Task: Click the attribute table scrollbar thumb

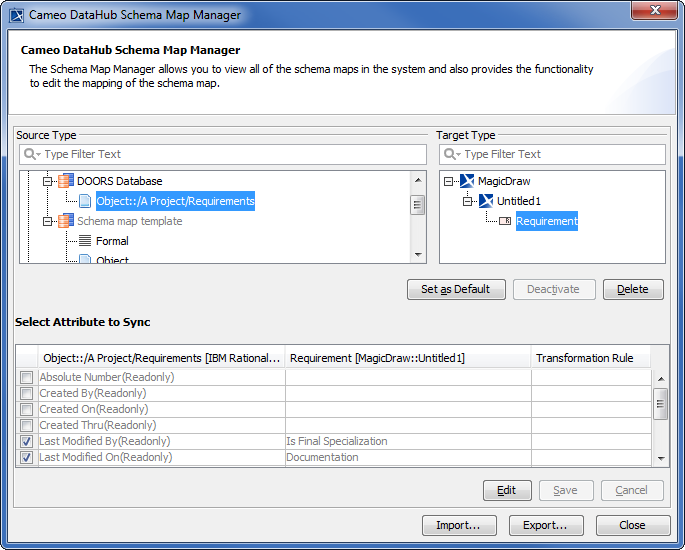Action: coord(661,404)
